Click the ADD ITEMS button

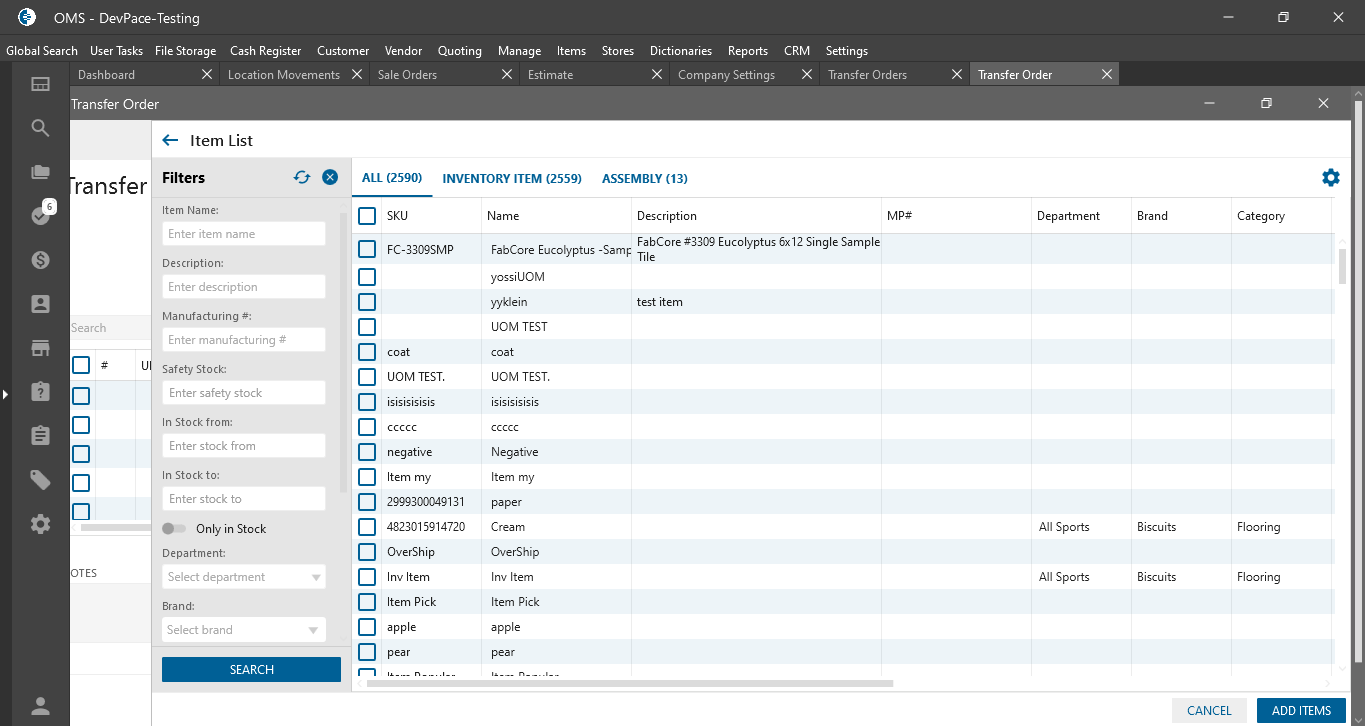(x=1301, y=710)
